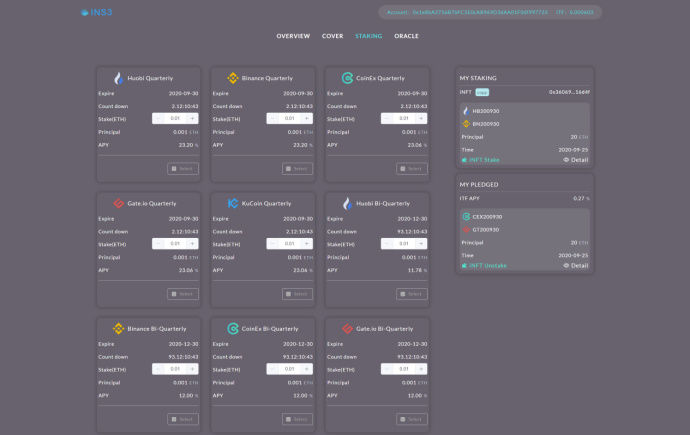Click the Binance icon beside BN200930

click(x=466, y=124)
